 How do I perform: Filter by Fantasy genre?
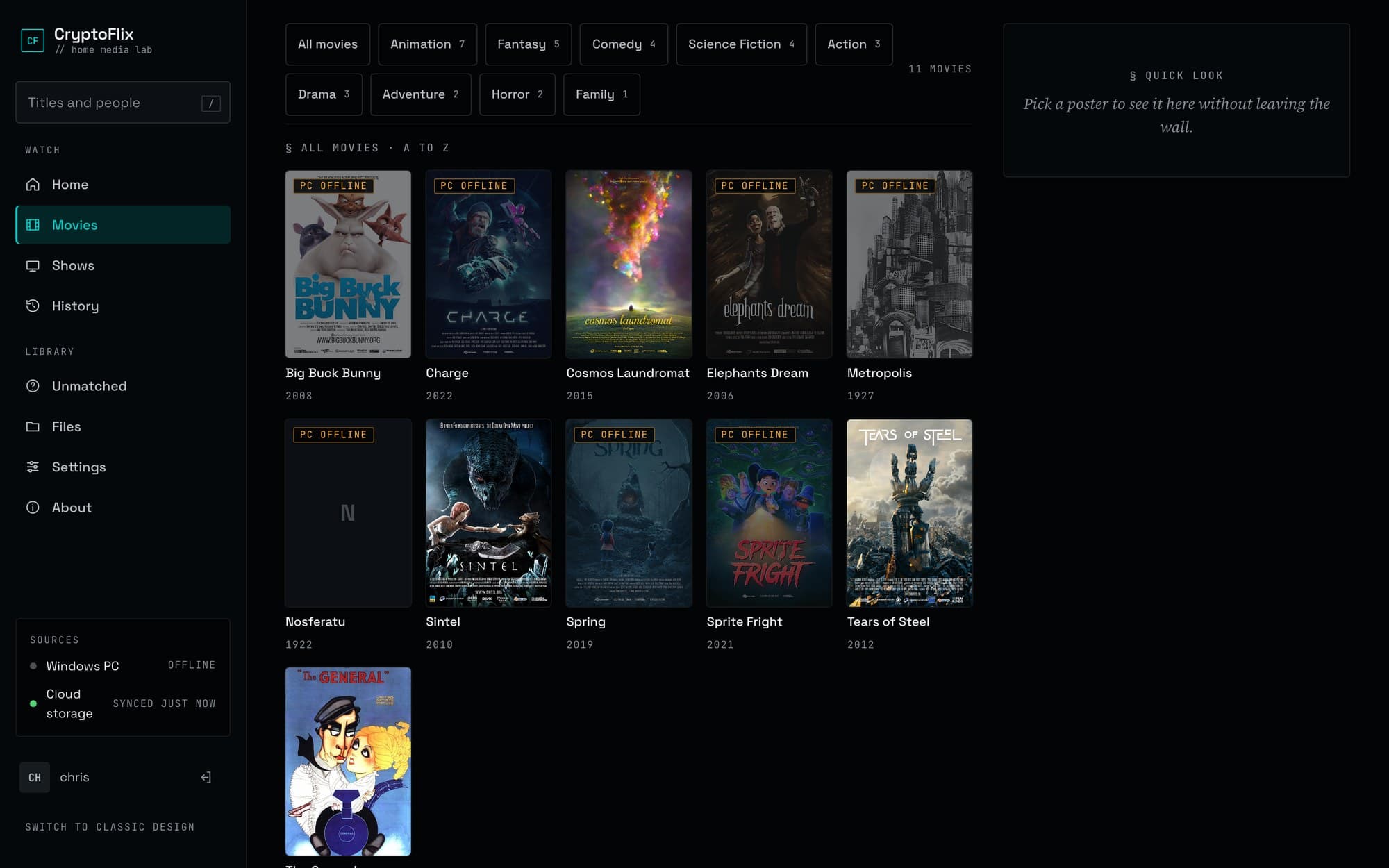[528, 44]
